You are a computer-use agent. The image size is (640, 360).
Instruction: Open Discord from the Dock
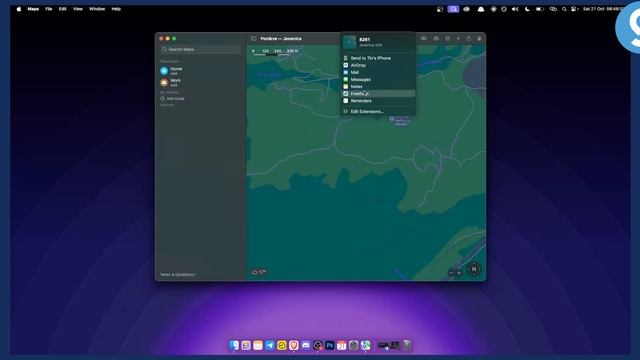point(306,345)
